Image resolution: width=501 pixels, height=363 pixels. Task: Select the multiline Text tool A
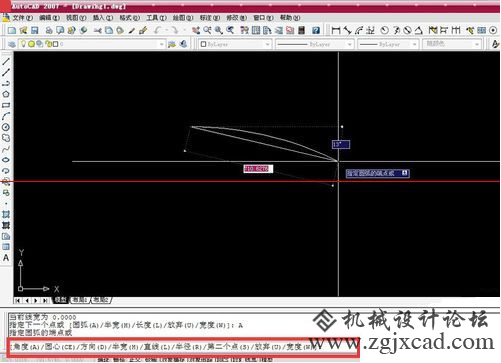pyautogui.click(x=6, y=258)
